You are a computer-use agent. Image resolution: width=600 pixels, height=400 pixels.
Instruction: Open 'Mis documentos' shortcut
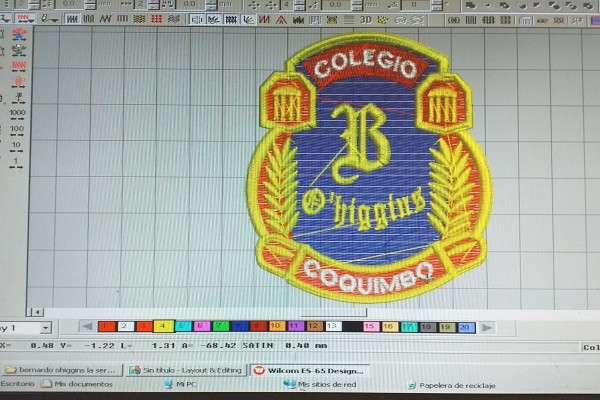(82, 384)
